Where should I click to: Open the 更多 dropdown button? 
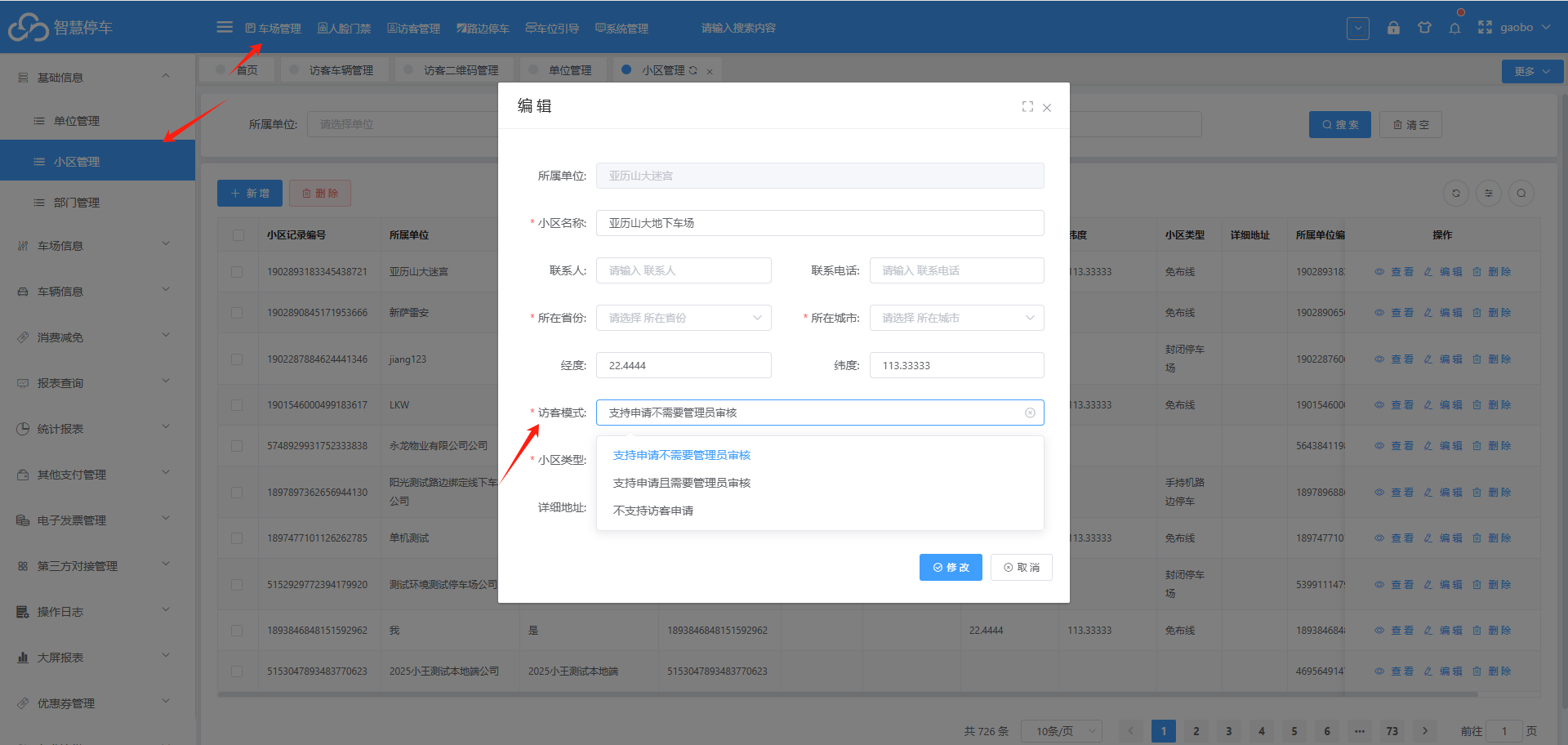pos(1532,71)
